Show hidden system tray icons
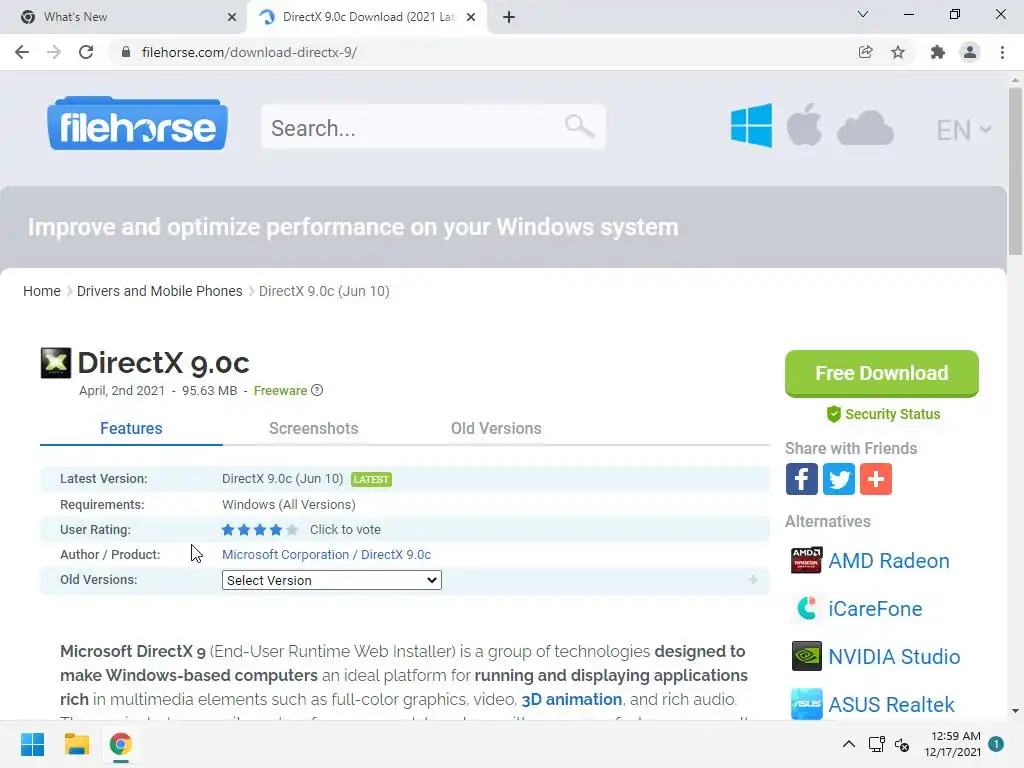Screen dimensions: 1024x768 coord(848,744)
